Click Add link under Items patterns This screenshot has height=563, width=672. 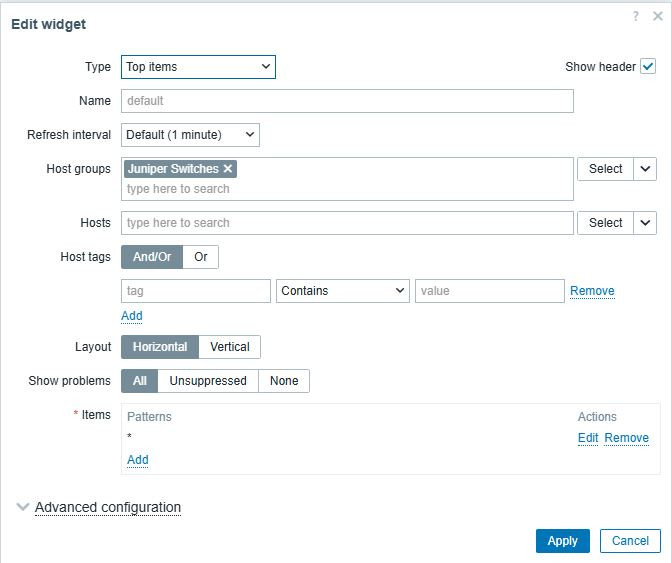click(x=138, y=460)
